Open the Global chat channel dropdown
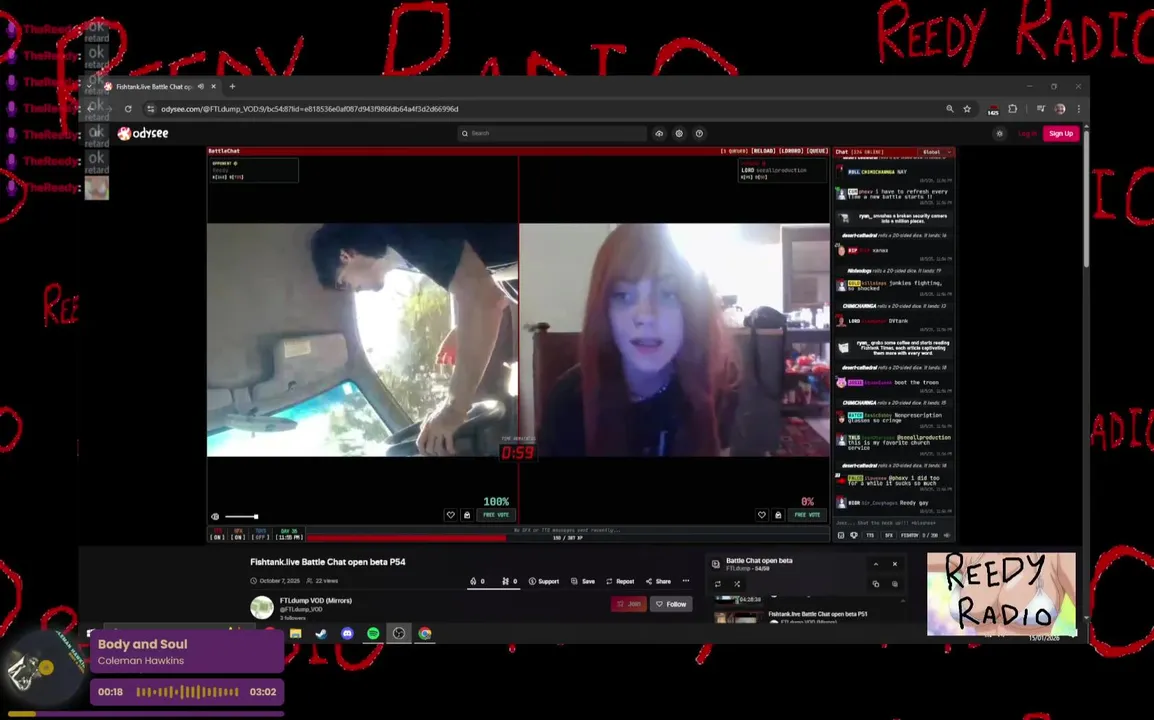The width and height of the screenshot is (1154, 720). click(935, 152)
